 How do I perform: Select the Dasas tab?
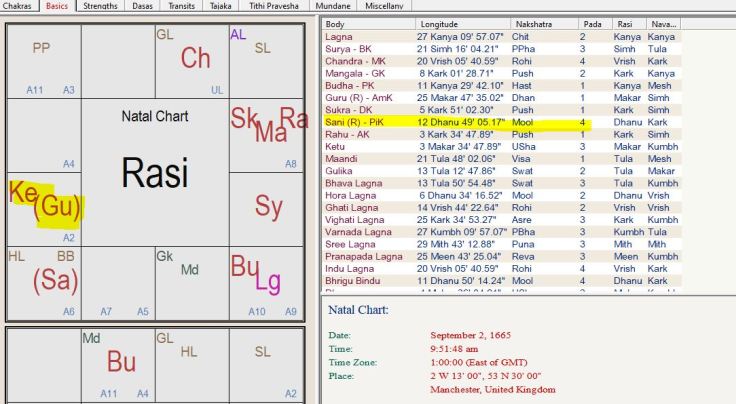tap(143, 5)
